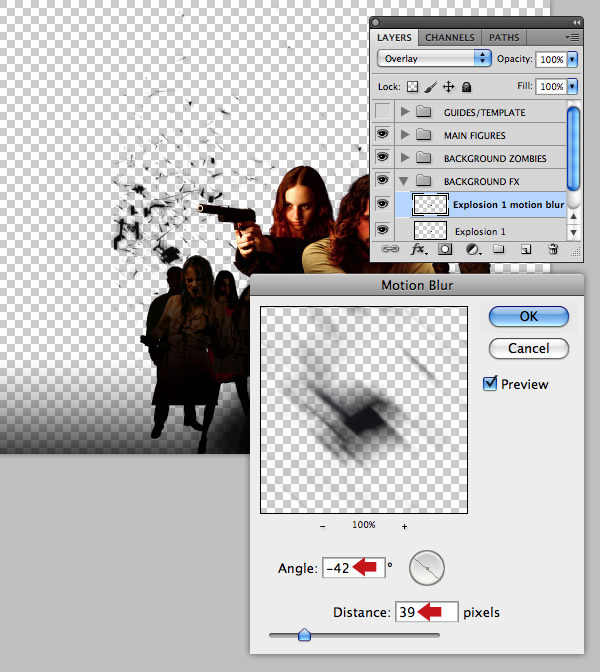
Task: Click the lock all padlock icon
Action: coord(466,87)
